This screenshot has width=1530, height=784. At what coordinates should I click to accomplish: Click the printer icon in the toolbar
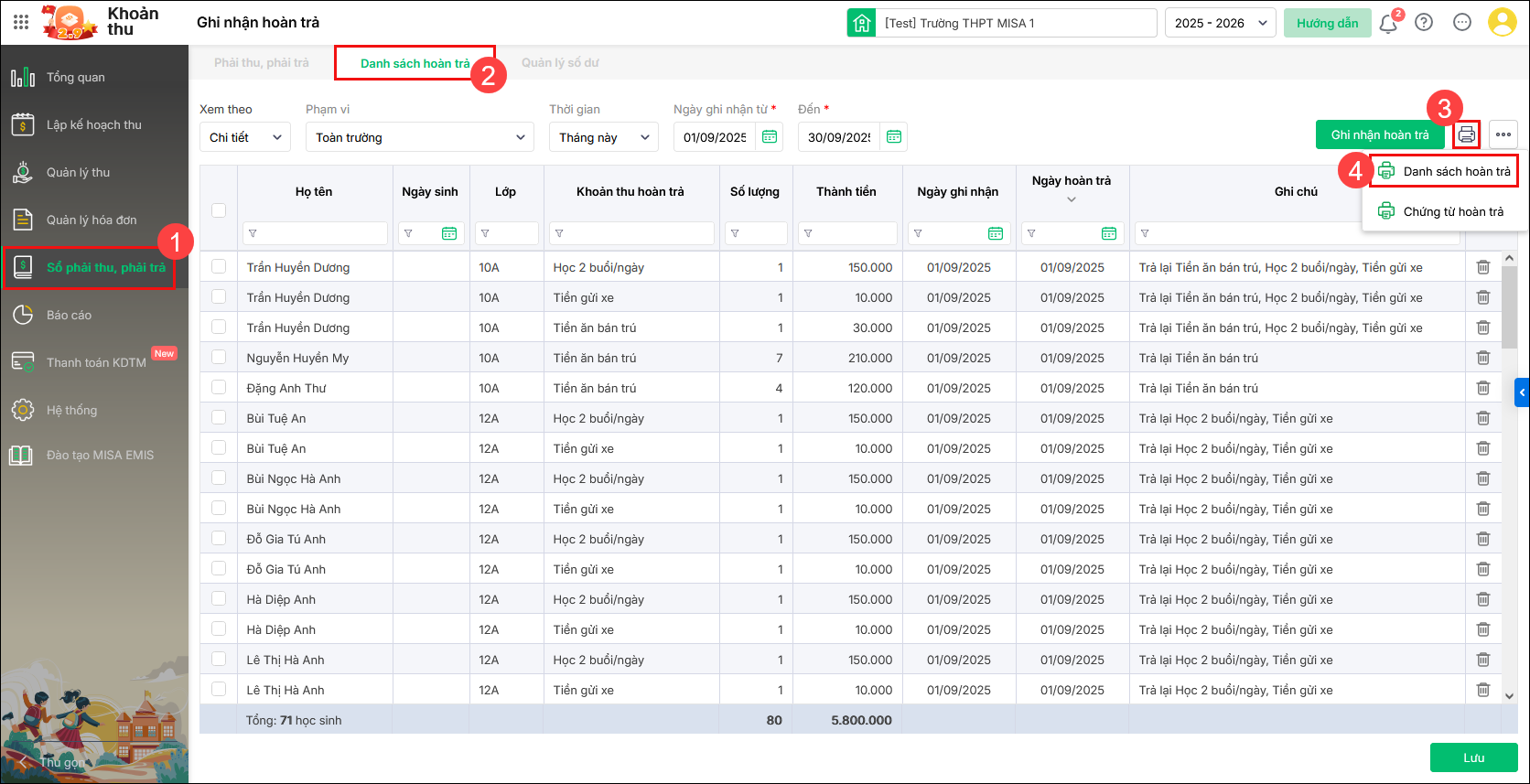[x=1466, y=134]
